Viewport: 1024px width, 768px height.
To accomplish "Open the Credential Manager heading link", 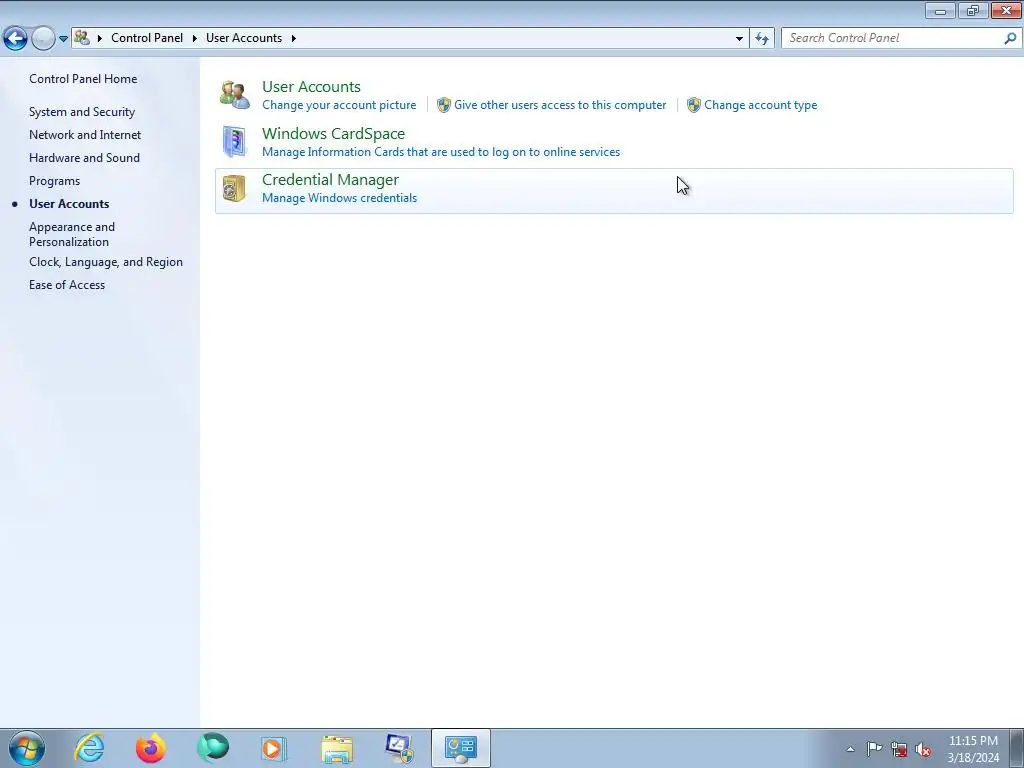I will [330, 180].
